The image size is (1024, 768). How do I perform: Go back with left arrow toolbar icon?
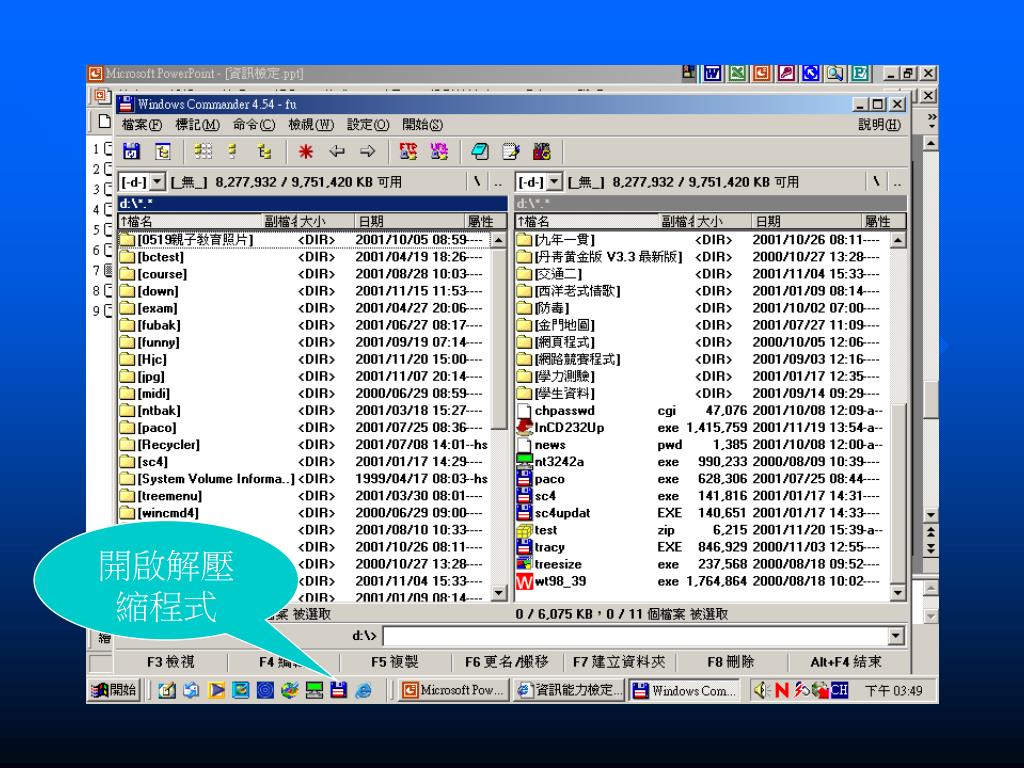point(337,152)
